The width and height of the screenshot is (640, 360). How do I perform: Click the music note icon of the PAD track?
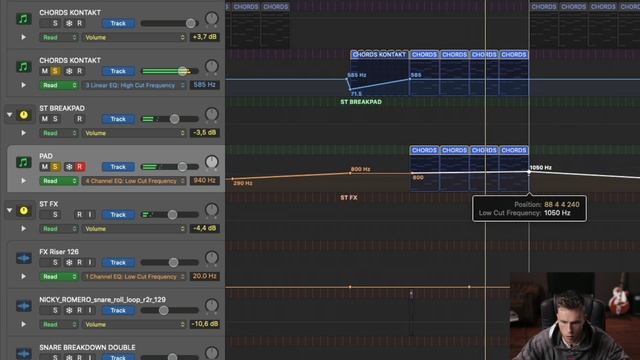24,162
